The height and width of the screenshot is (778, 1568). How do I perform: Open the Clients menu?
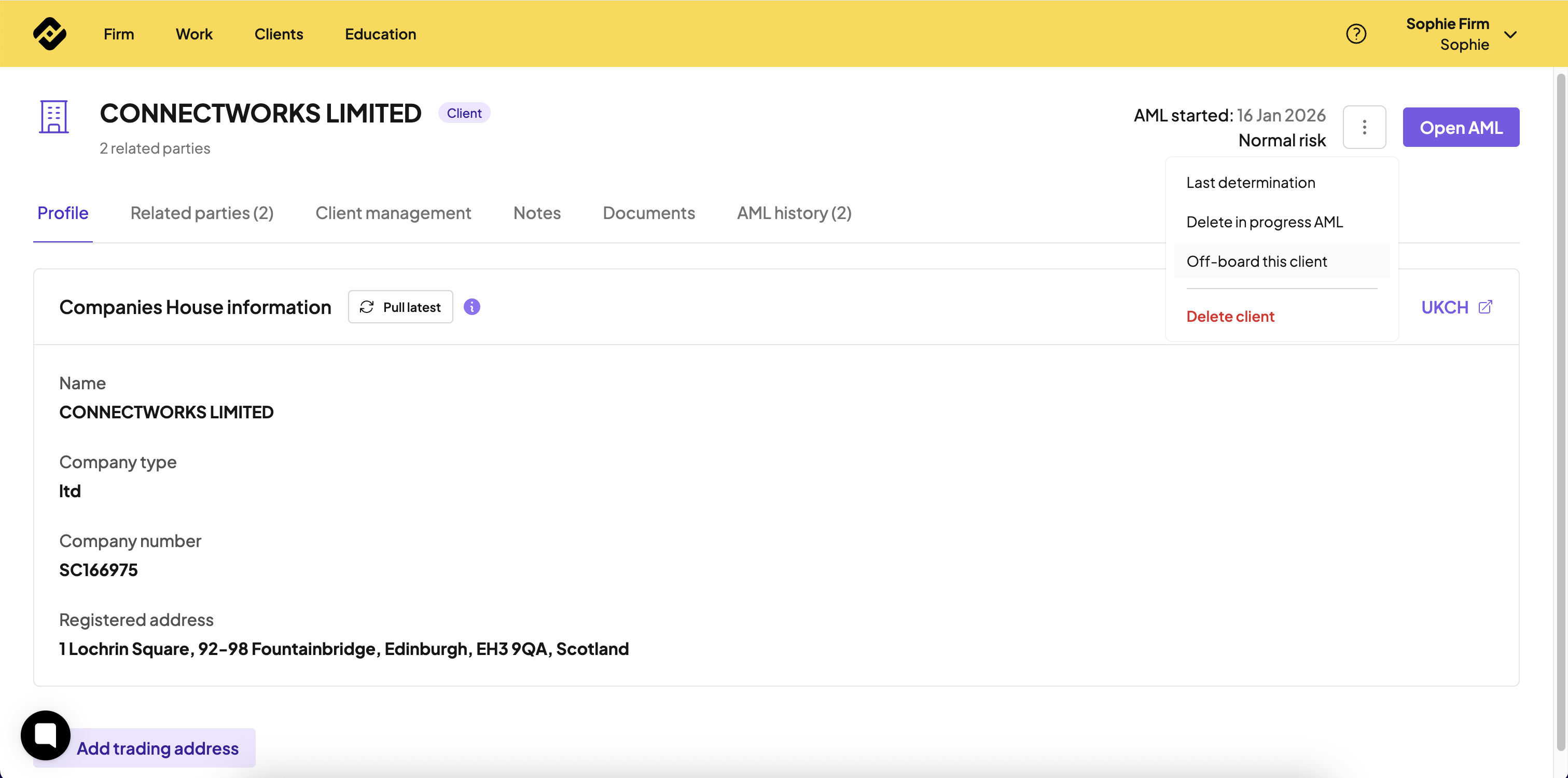[278, 34]
